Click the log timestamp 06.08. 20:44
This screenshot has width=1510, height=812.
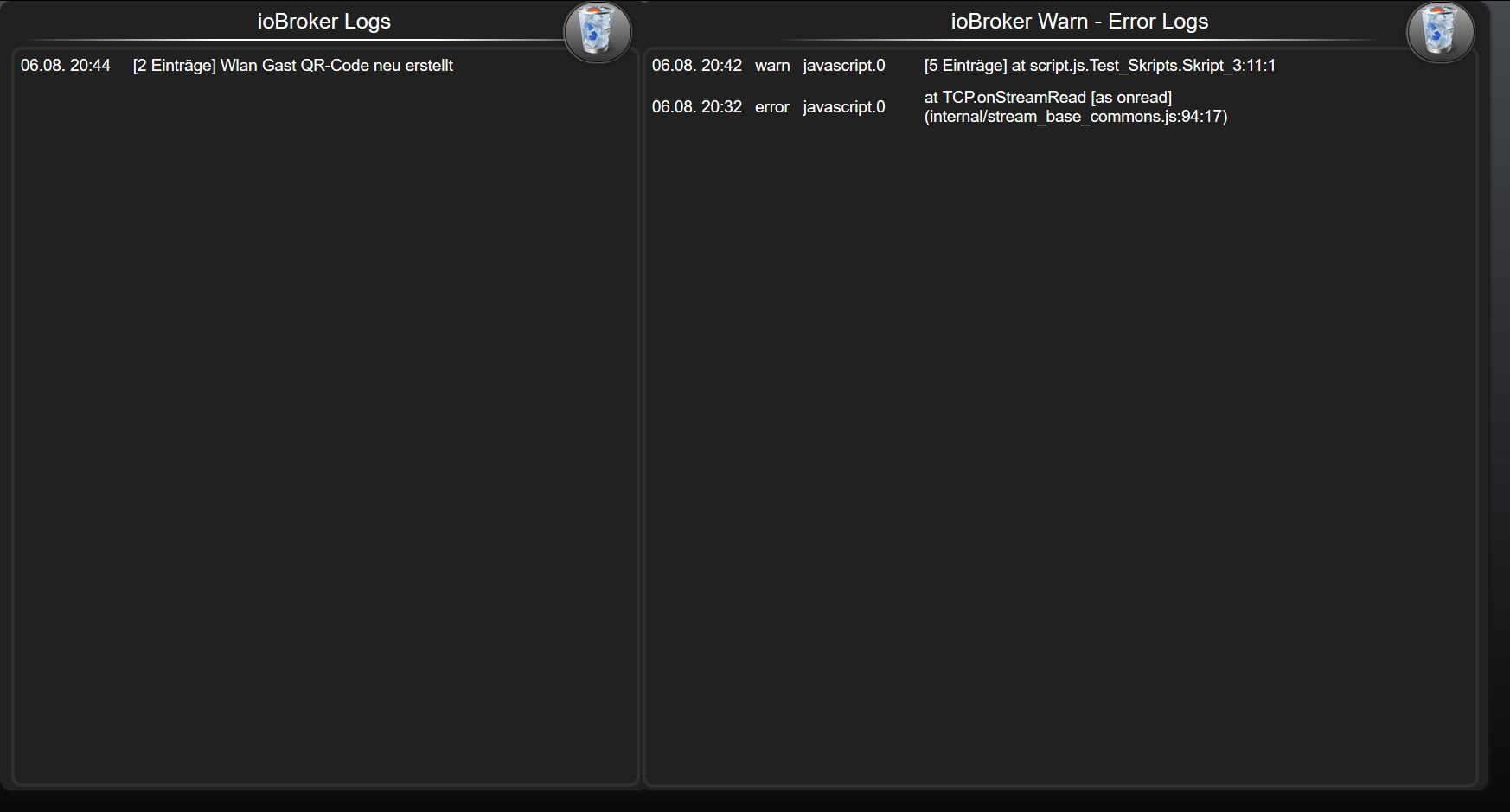click(66, 66)
